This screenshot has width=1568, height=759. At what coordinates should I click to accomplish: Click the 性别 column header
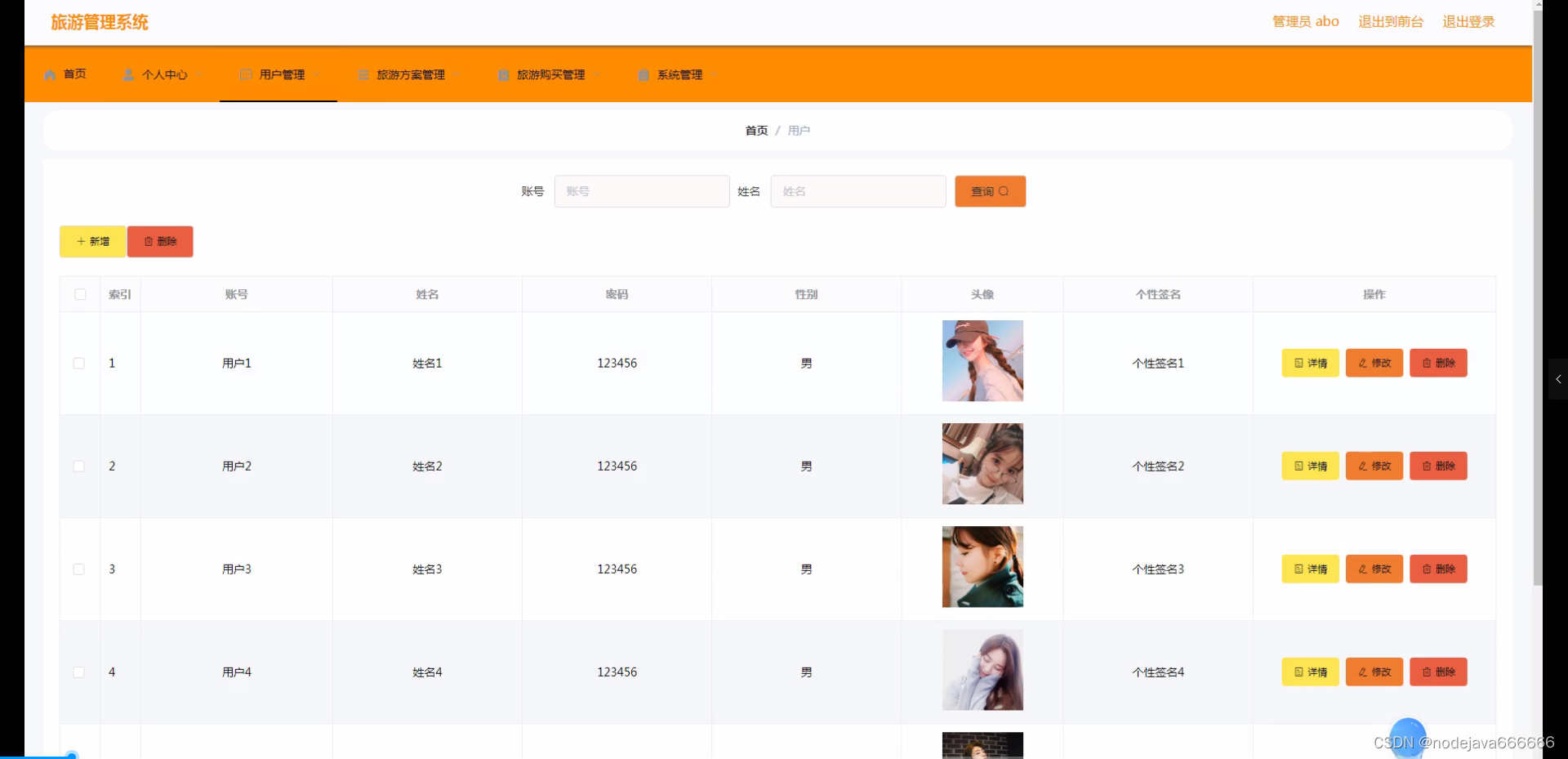click(x=806, y=294)
